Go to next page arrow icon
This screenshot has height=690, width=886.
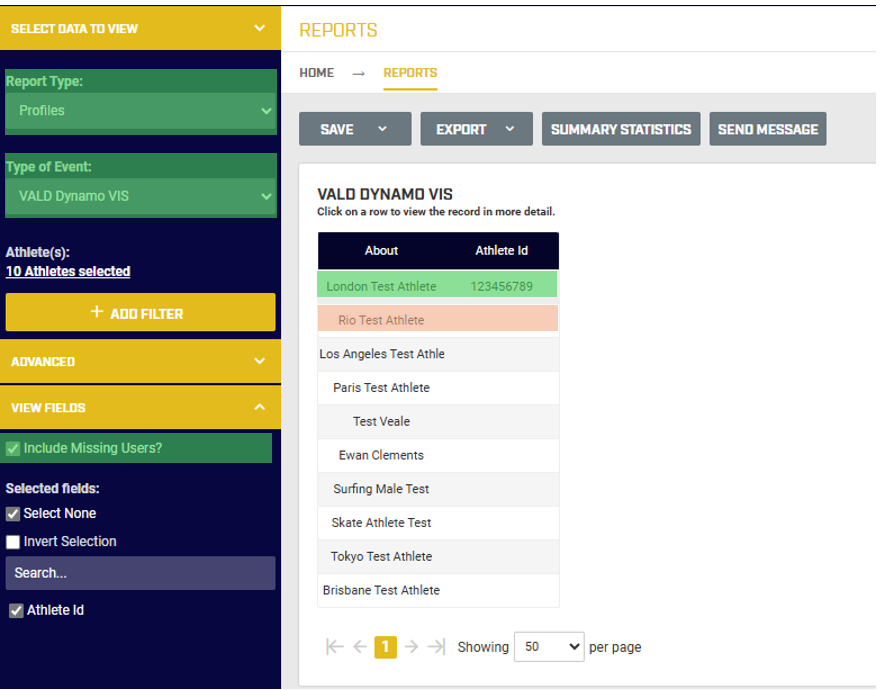411,646
